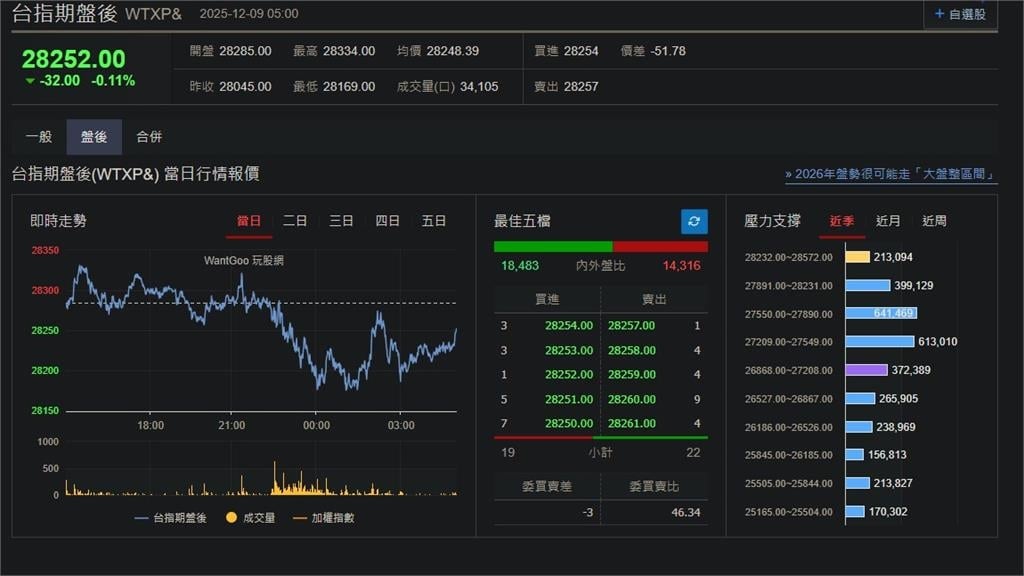This screenshot has width=1024, height=576.
Task: Click the blue refresh icon in 最佳五檔
Action: pos(694,221)
